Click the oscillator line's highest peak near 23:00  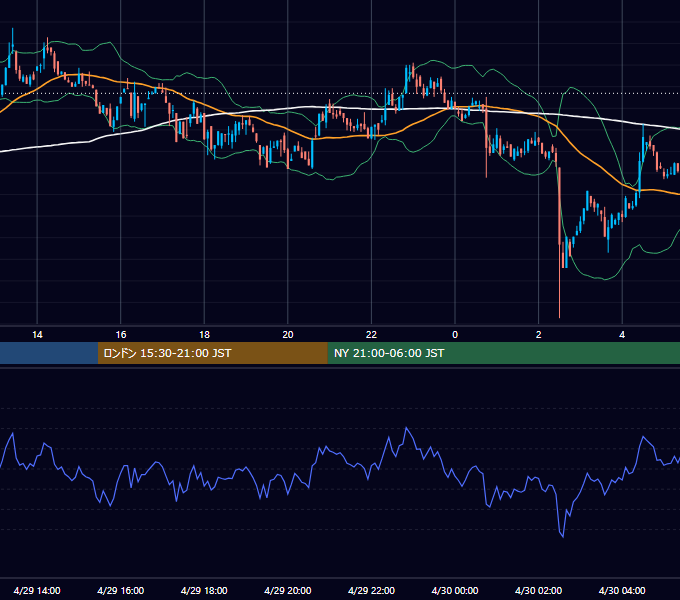[406, 428]
